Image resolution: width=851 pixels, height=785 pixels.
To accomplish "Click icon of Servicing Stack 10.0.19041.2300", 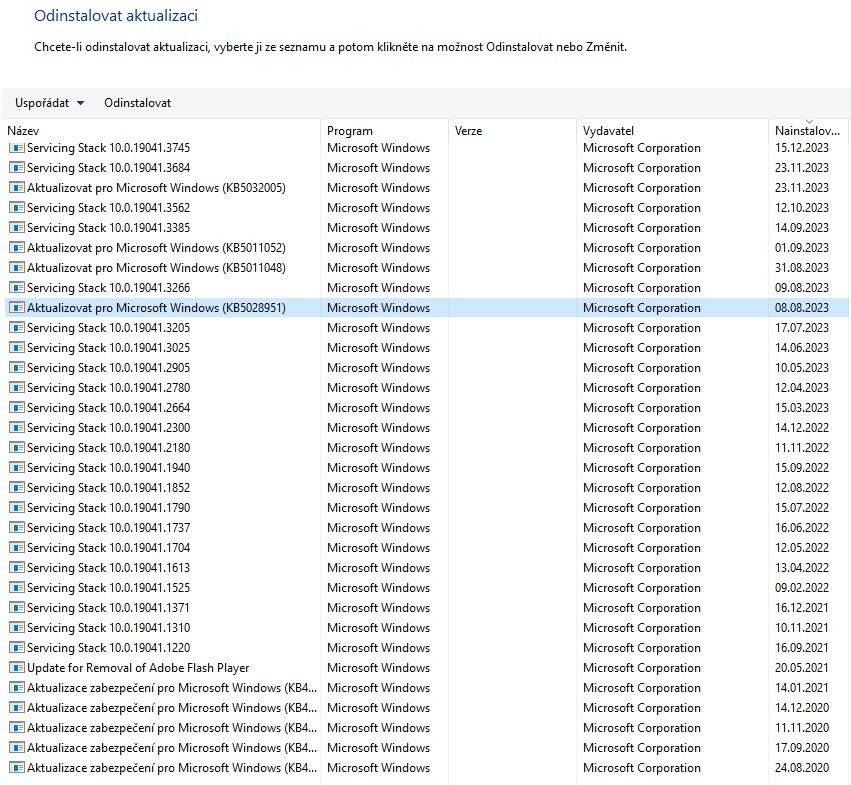I will pyautogui.click(x=17, y=428).
